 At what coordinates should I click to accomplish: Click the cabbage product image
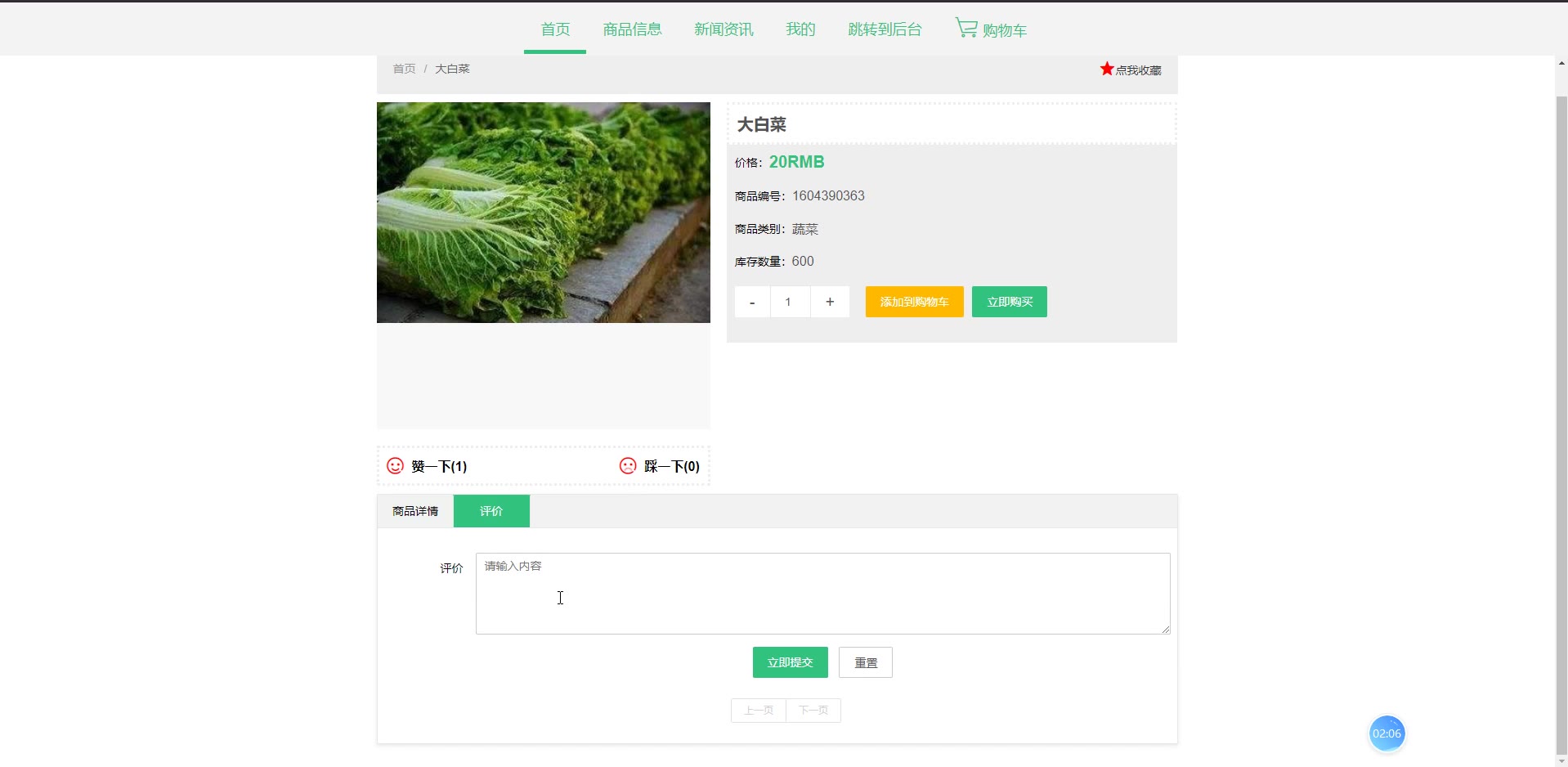[544, 213]
